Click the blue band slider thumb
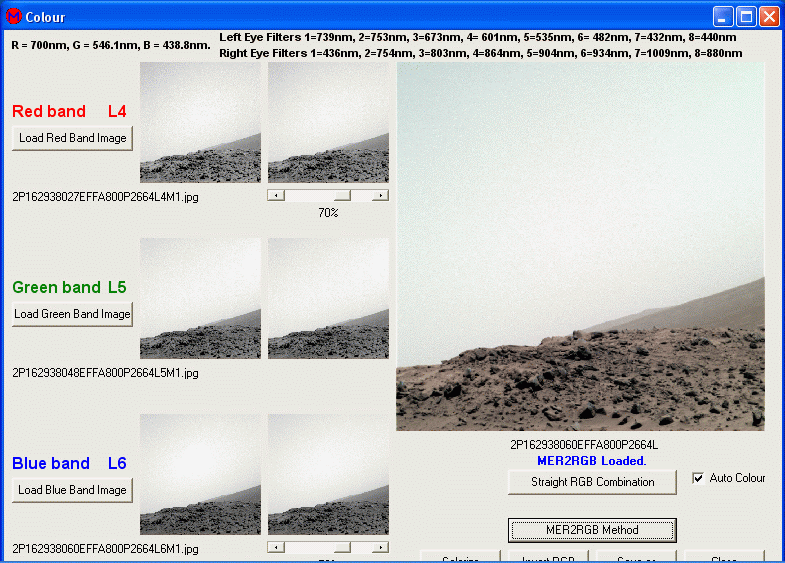Viewport: 785px width, 563px height. 342,547
